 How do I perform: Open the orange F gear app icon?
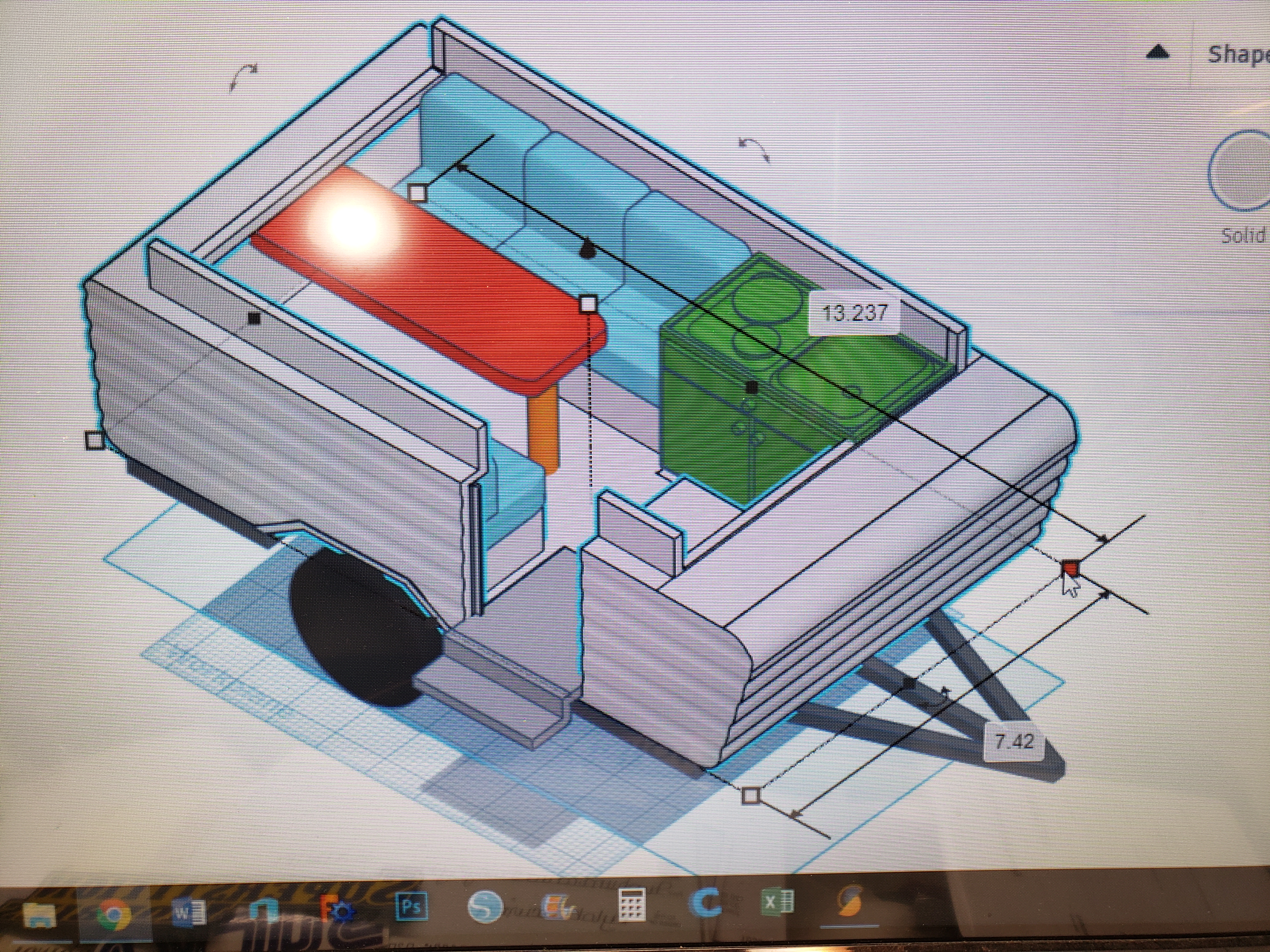tap(340, 910)
